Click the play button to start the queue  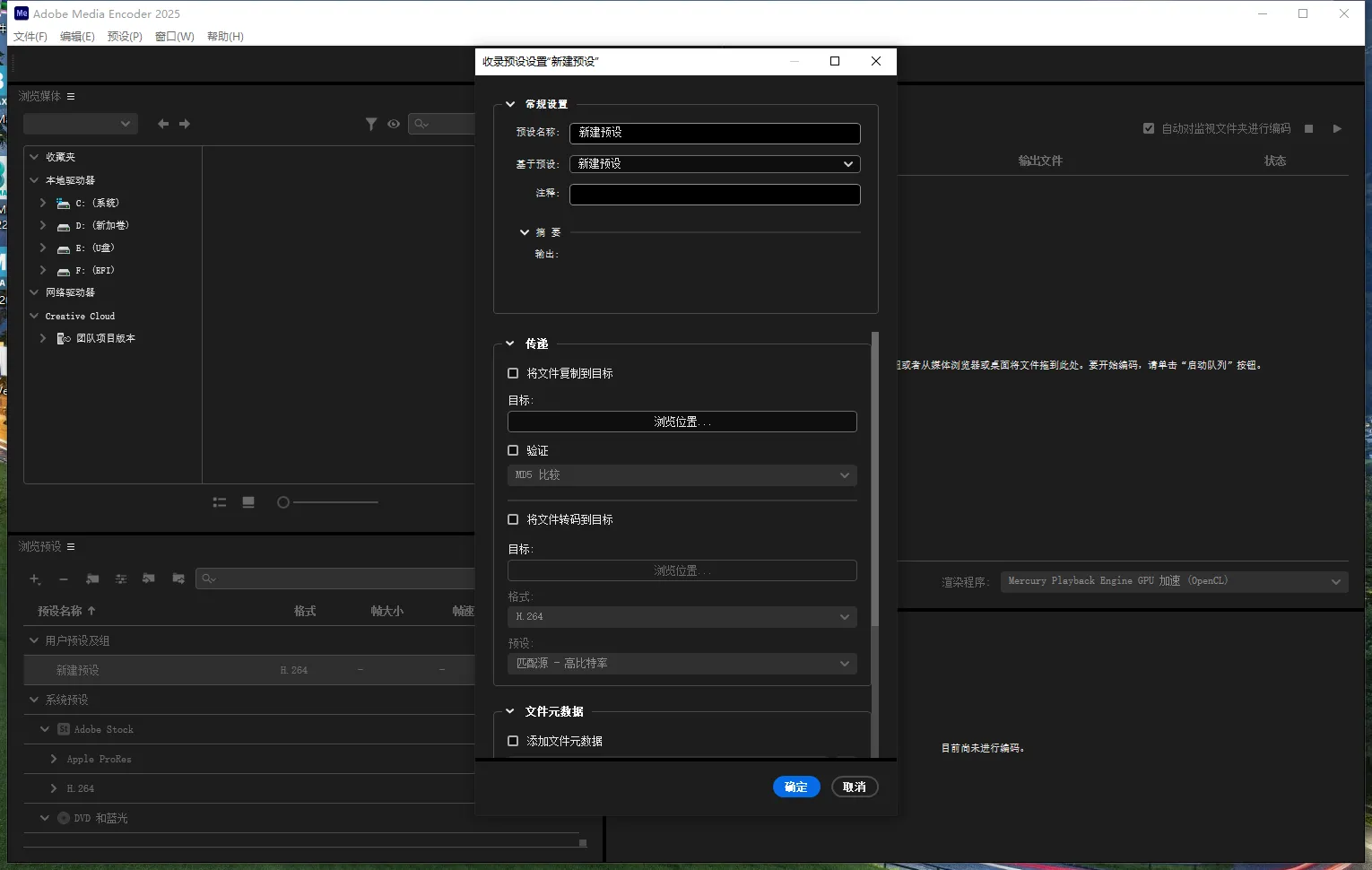(x=1337, y=129)
